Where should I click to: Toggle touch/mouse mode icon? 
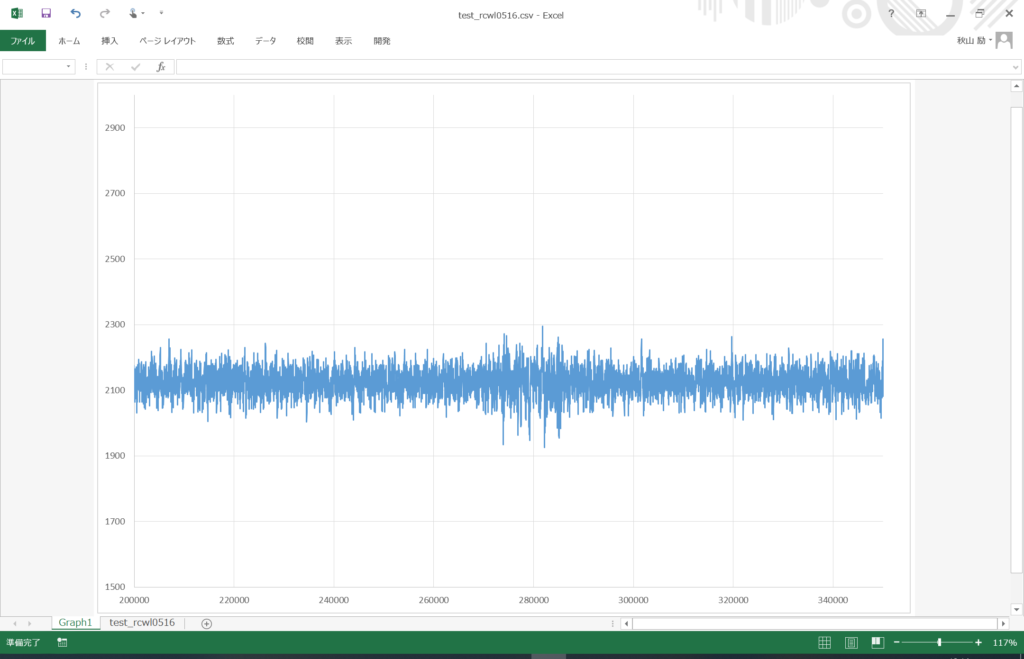(x=134, y=13)
